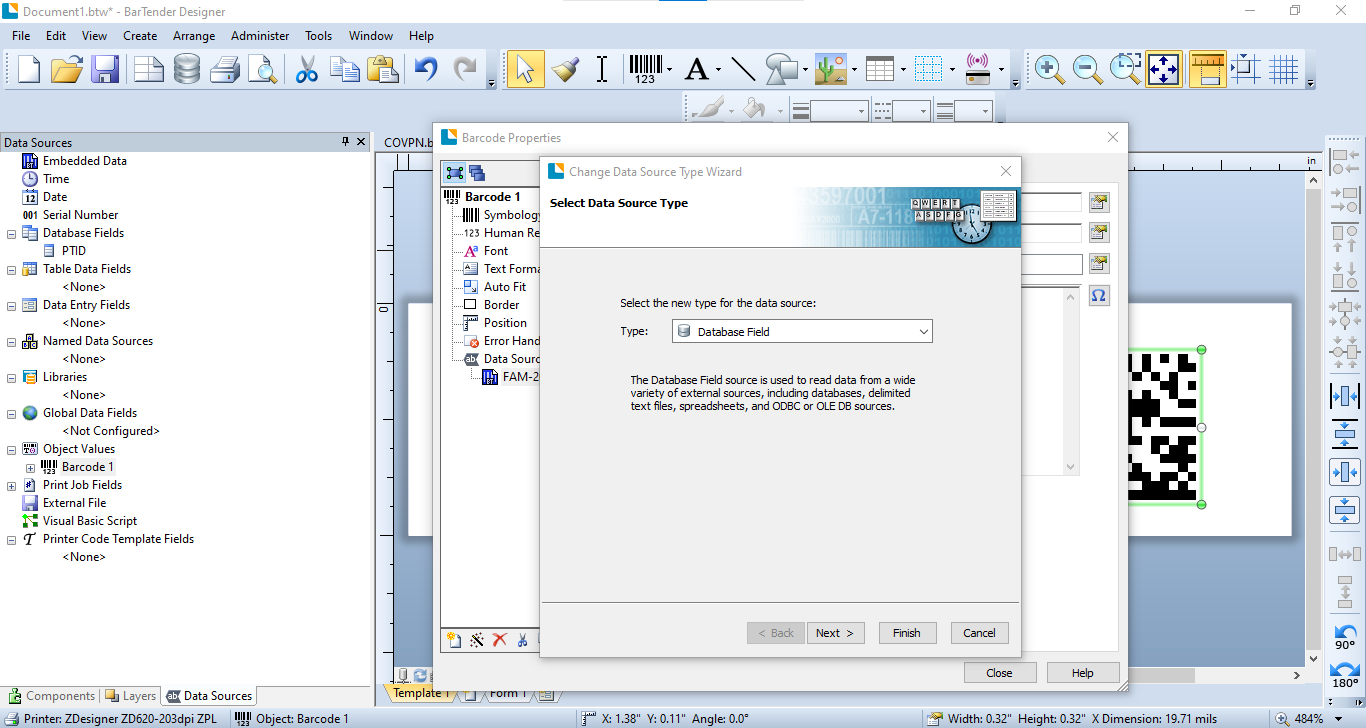Collapse the Database Fields tree node

coord(12,233)
